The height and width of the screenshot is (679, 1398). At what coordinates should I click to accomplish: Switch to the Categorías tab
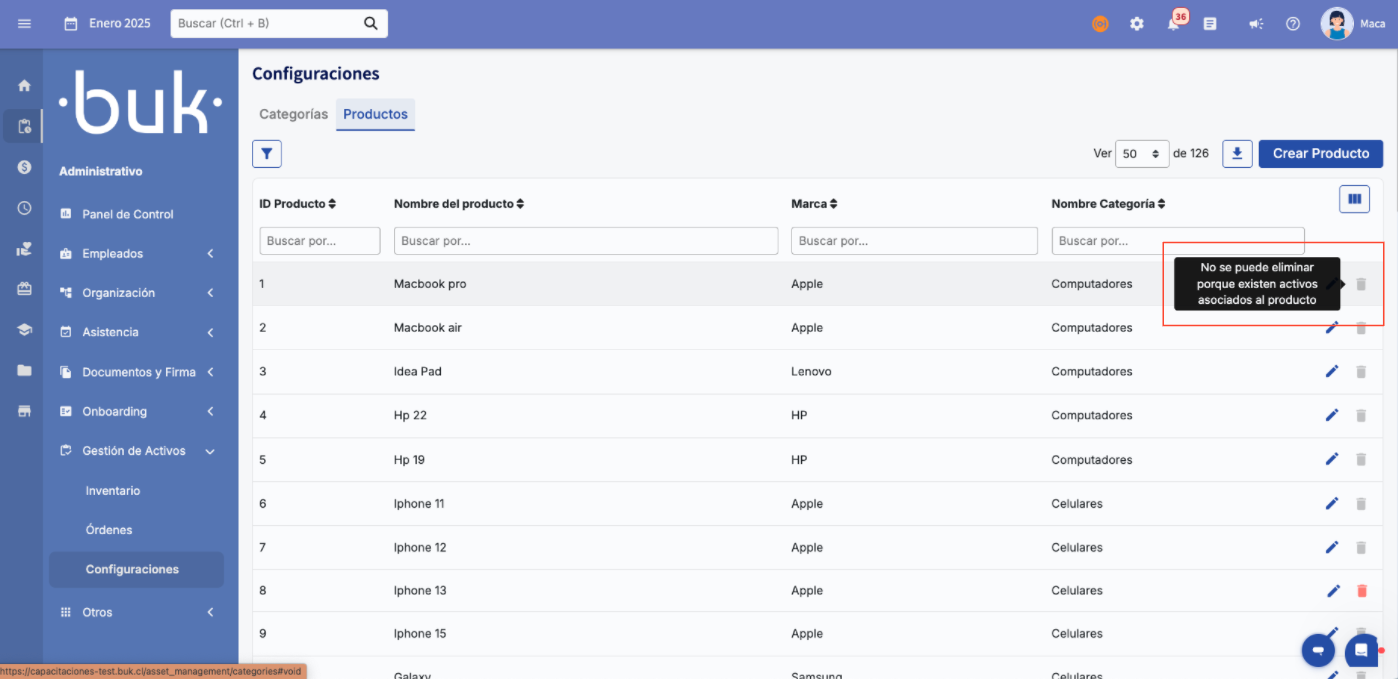tap(293, 114)
